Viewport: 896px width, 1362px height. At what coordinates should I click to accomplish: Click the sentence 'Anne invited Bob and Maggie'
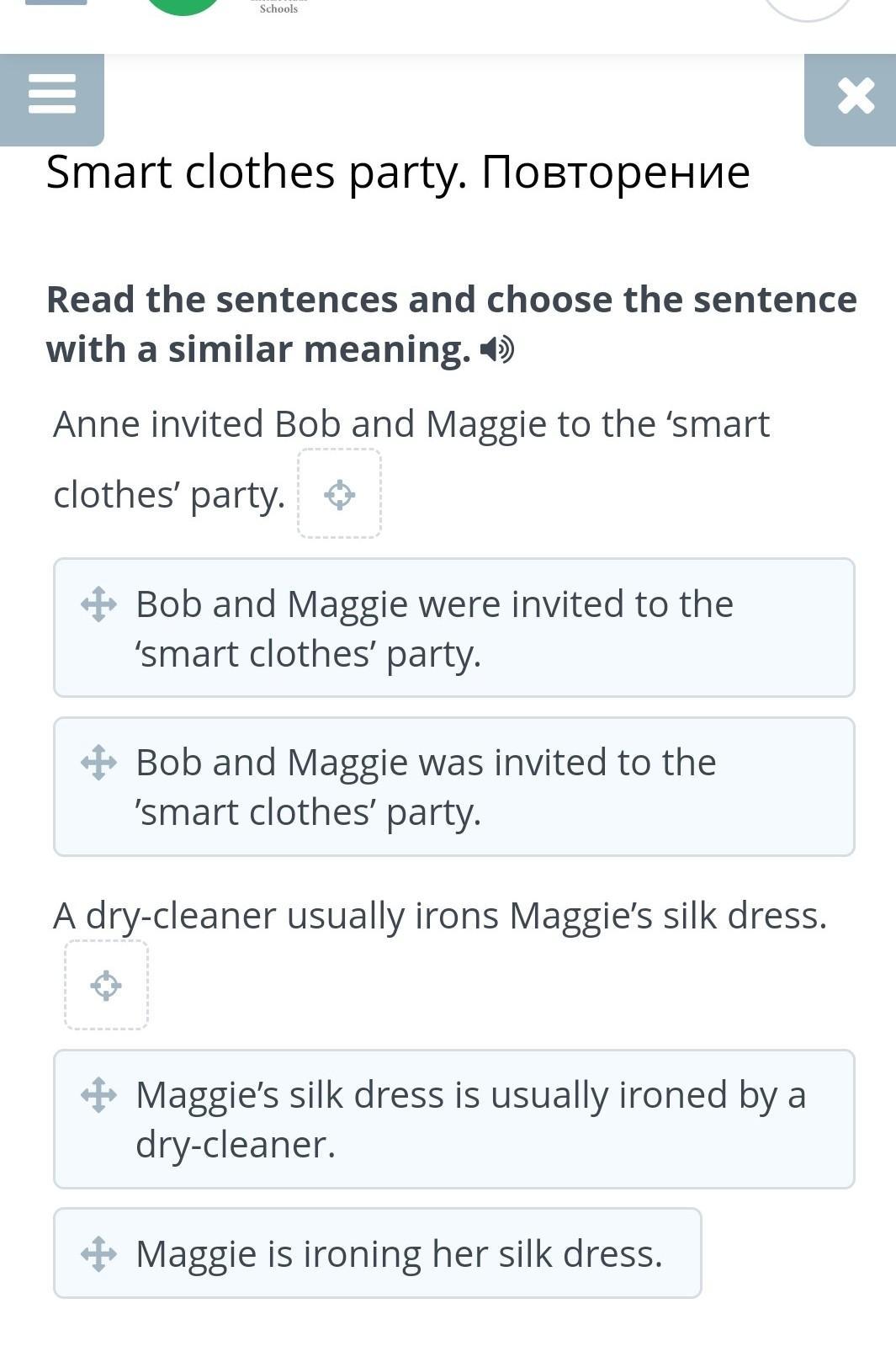point(411,424)
